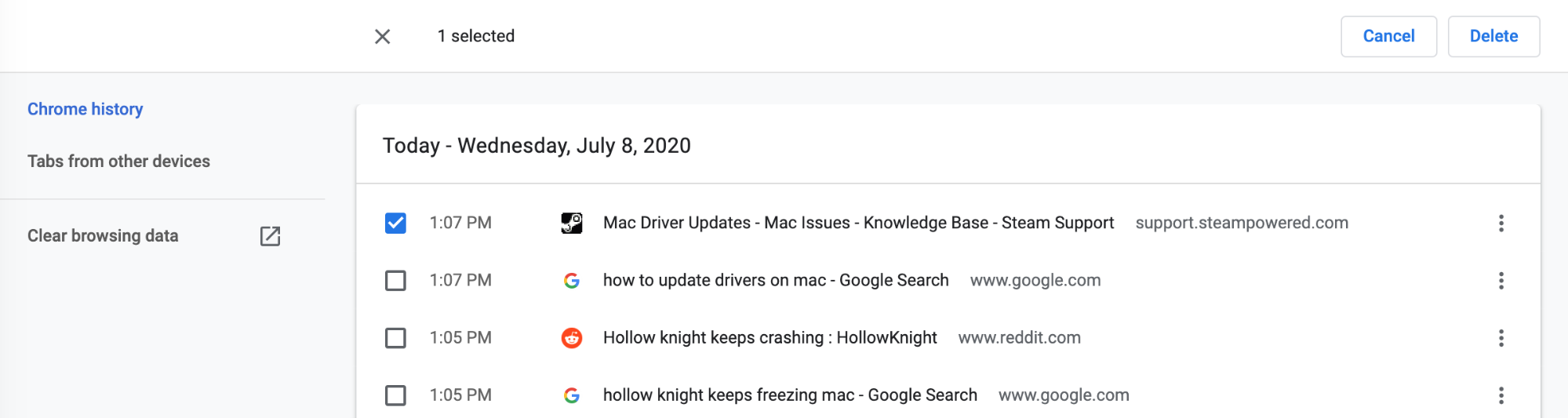Open more actions for update drivers Google search

click(1501, 281)
